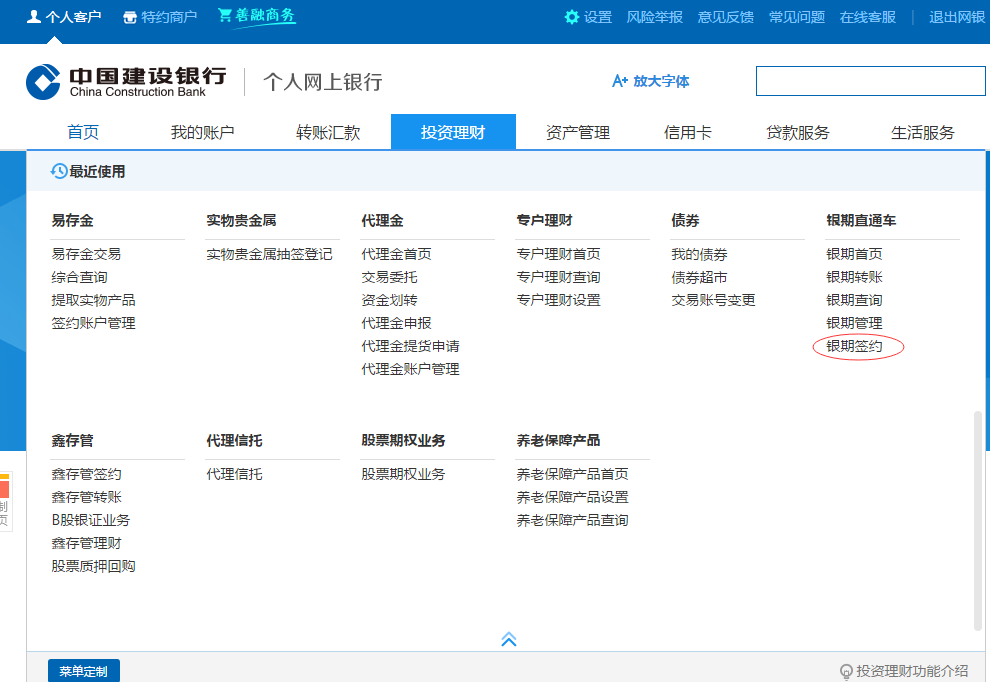Open the 转账汇款 tab
Image resolution: width=990 pixels, height=682 pixels.
click(x=328, y=132)
